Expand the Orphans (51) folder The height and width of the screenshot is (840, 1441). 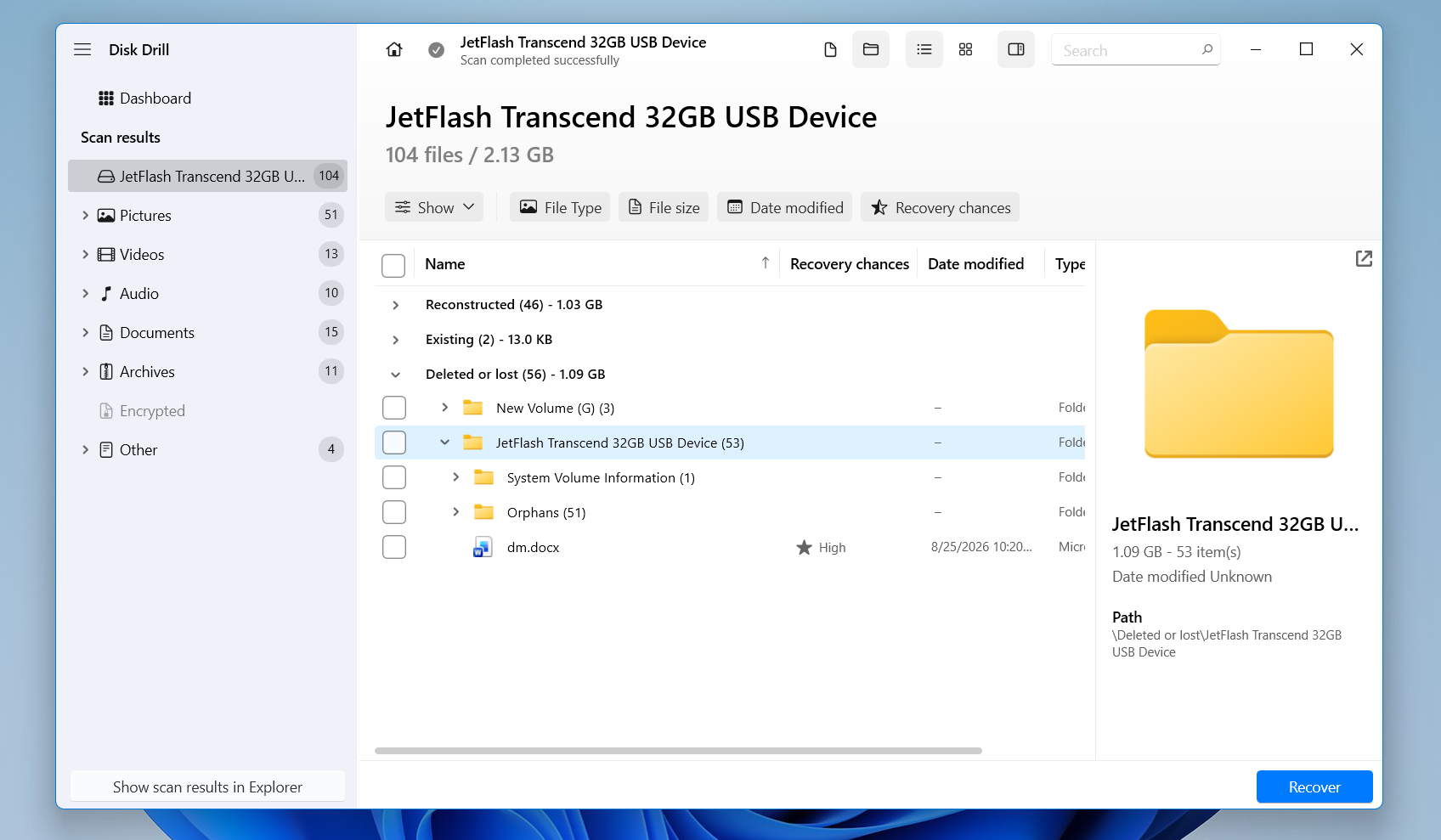click(x=456, y=512)
